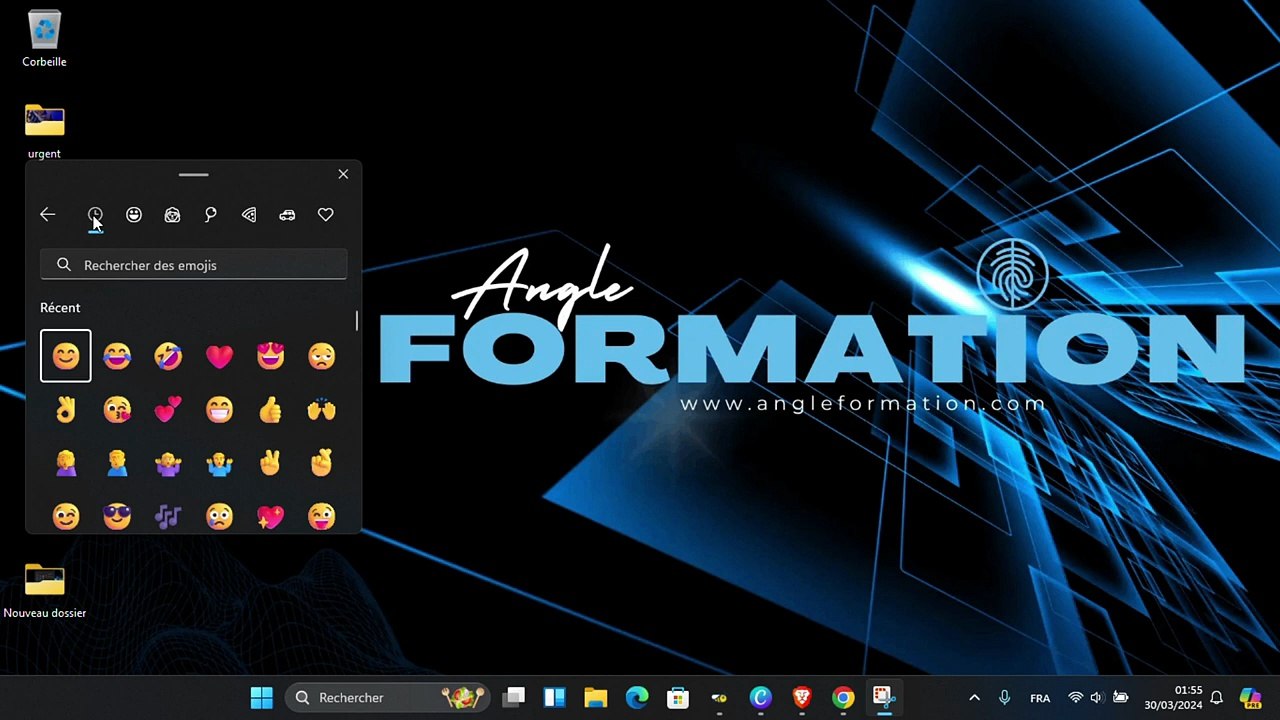
Task: Open Google Chrome from the taskbar
Action: click(x=843, y=697)
